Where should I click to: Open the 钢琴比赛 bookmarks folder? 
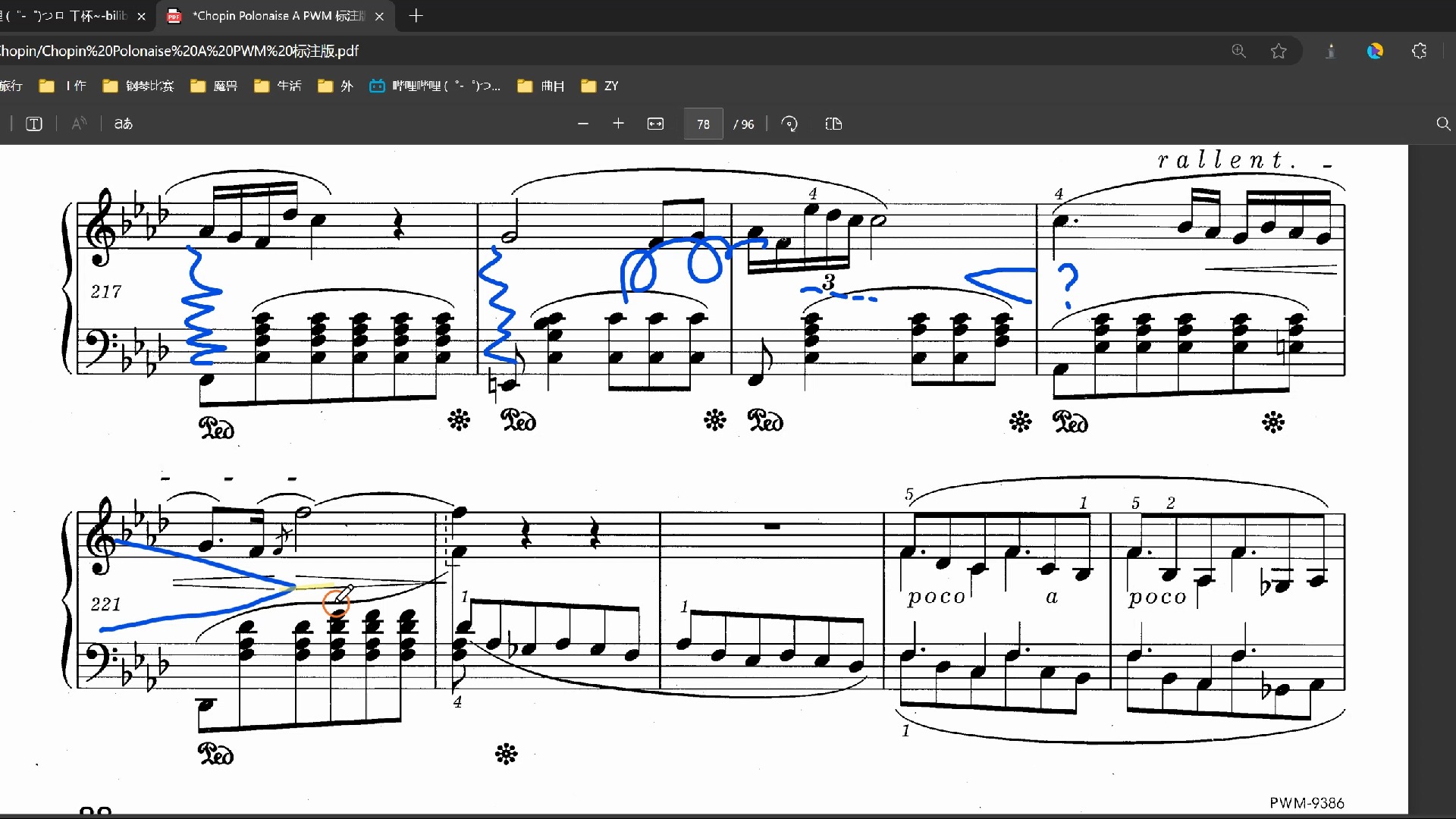[138, 86]
